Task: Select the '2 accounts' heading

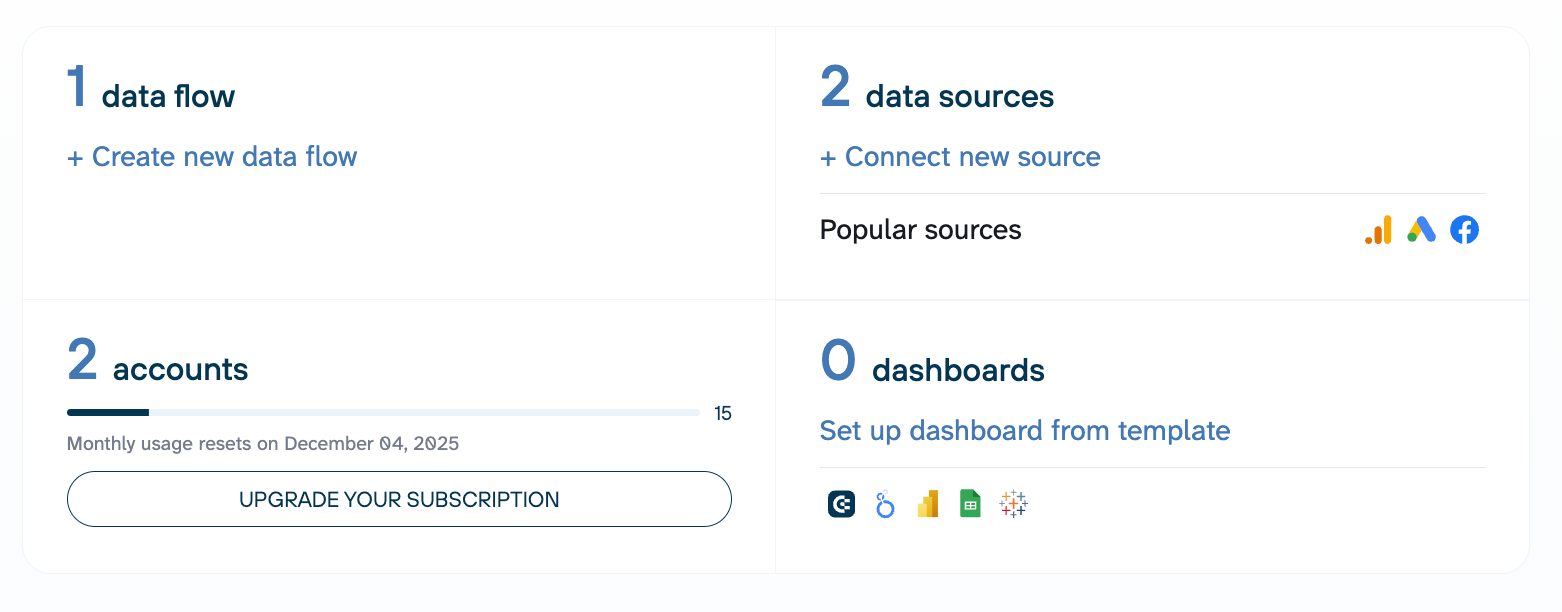Action: click(x=158, y=364)
